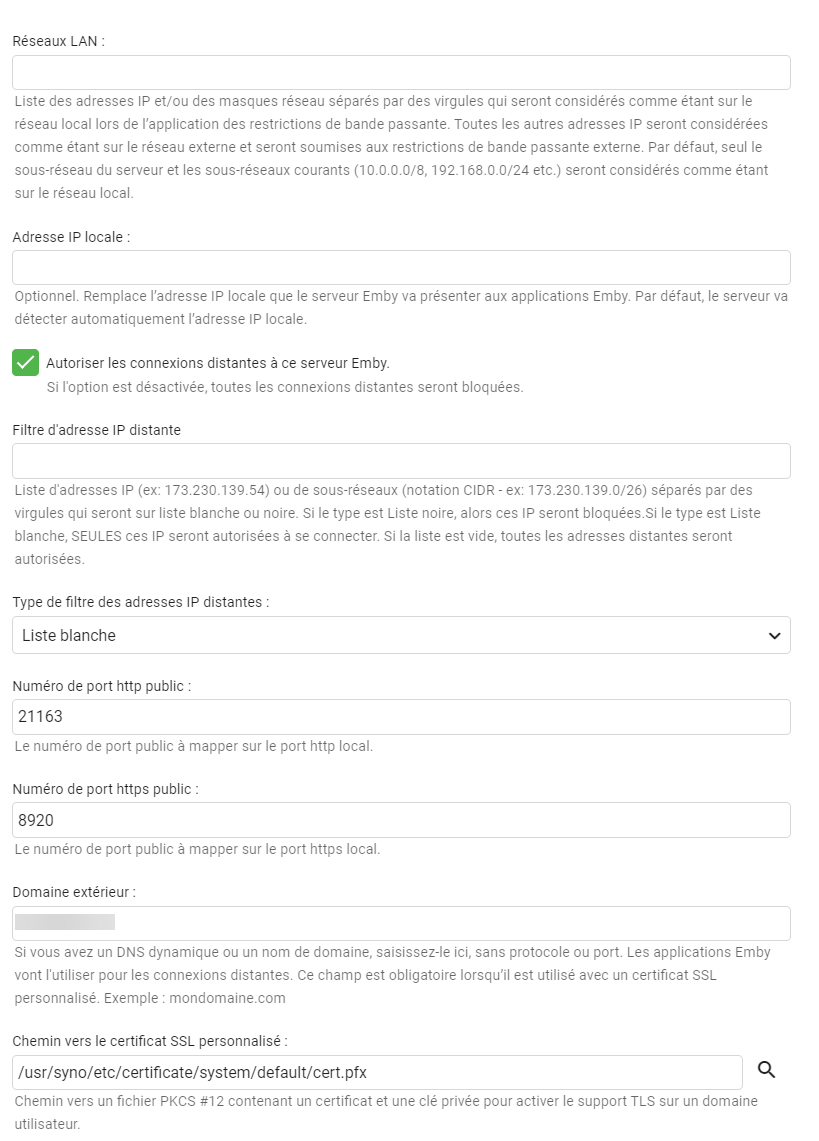Viewport: 819px width, 1141px height.
Task: Click the public http port field showing 21163
Action: coord(401,717)
